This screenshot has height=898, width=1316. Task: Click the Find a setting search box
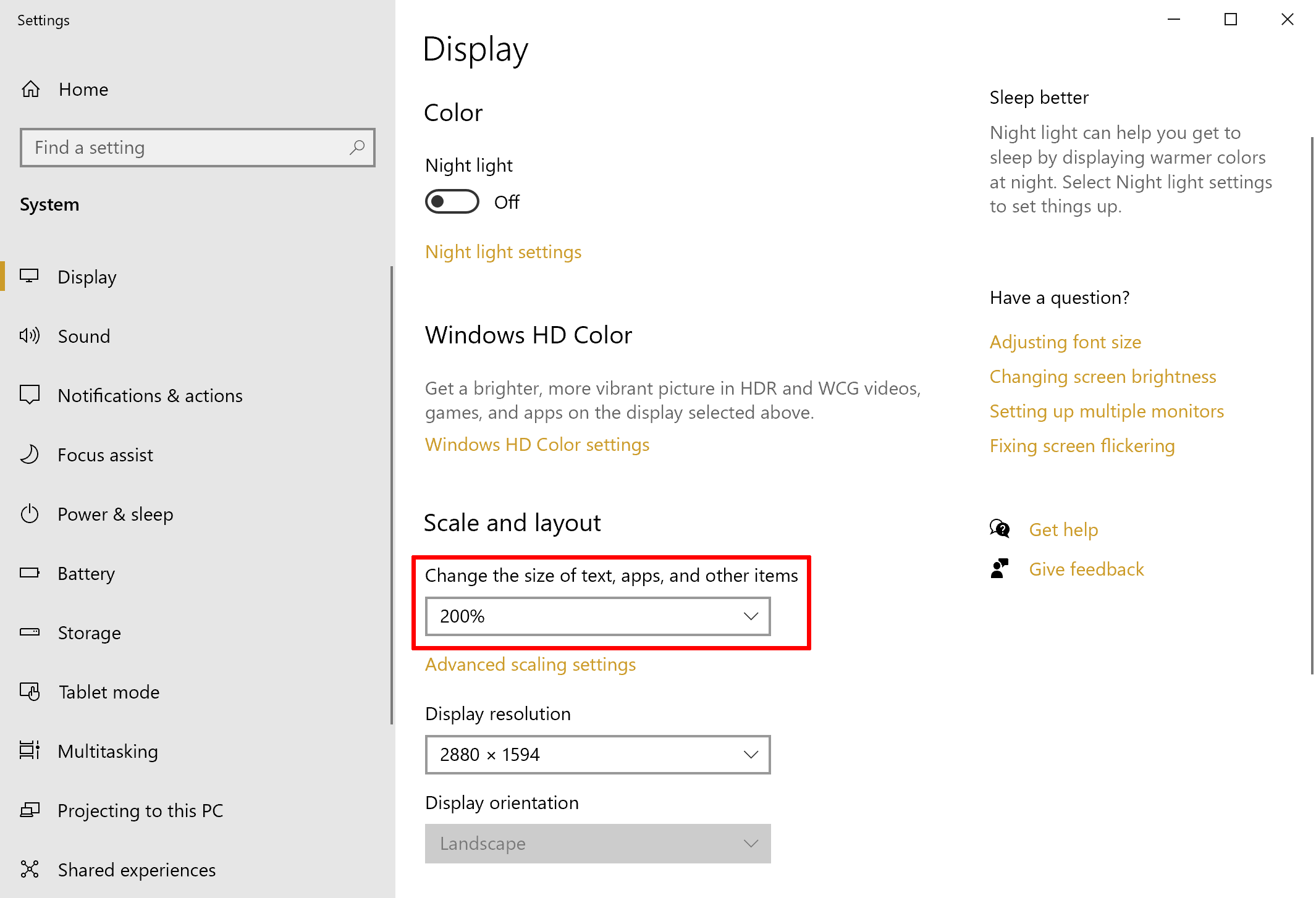[185, 148]
